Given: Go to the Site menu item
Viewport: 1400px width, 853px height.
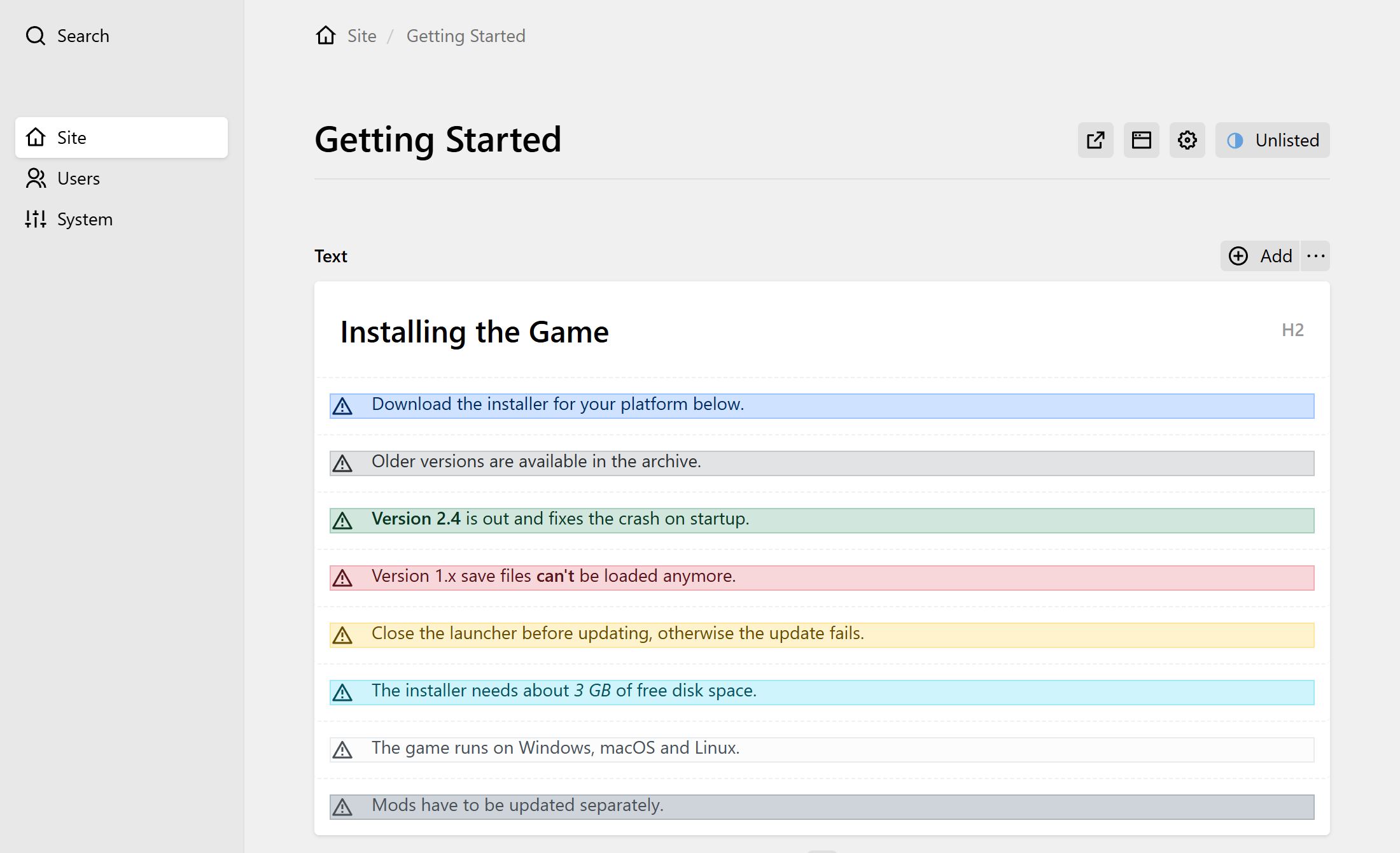Looking at the screenshot, I should [122, 137].
